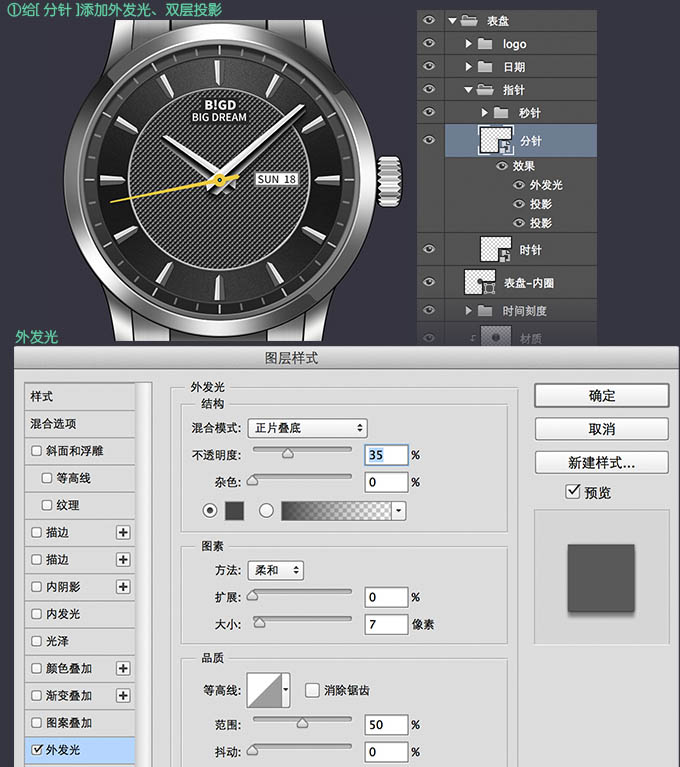Screen dimensions: 680x767
Task: Open the 等高线 contour picker arrow
Action: (x=286, y=690)
